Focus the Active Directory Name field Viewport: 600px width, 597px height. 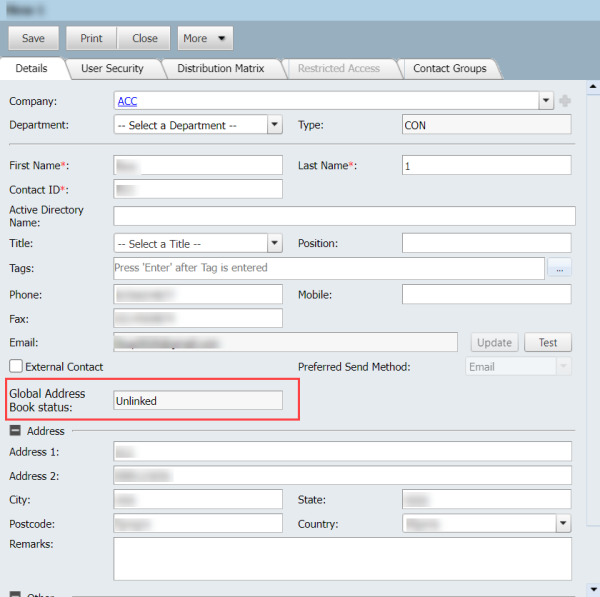pos(344,216)
